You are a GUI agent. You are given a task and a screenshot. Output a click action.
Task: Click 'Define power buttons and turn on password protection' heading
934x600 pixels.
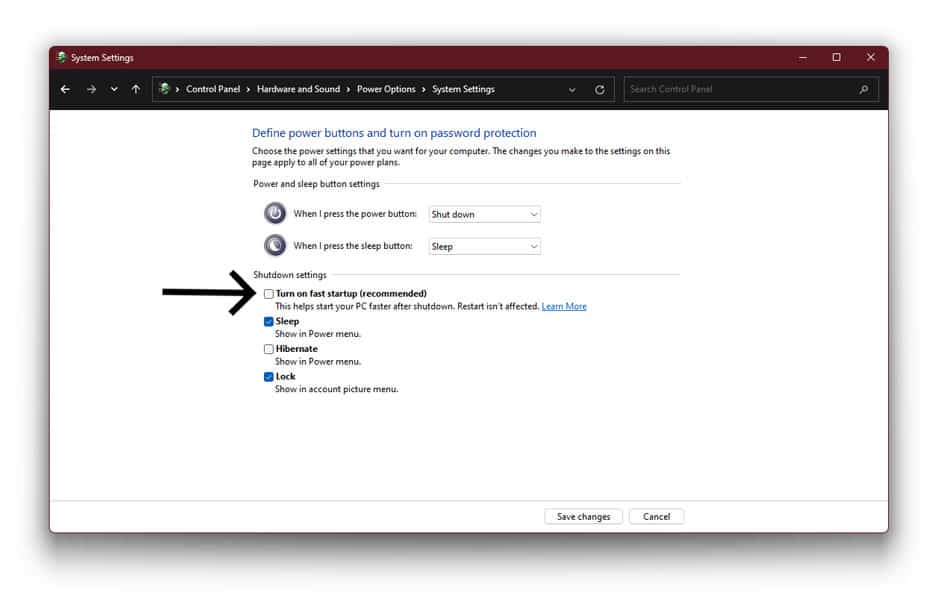394,133
